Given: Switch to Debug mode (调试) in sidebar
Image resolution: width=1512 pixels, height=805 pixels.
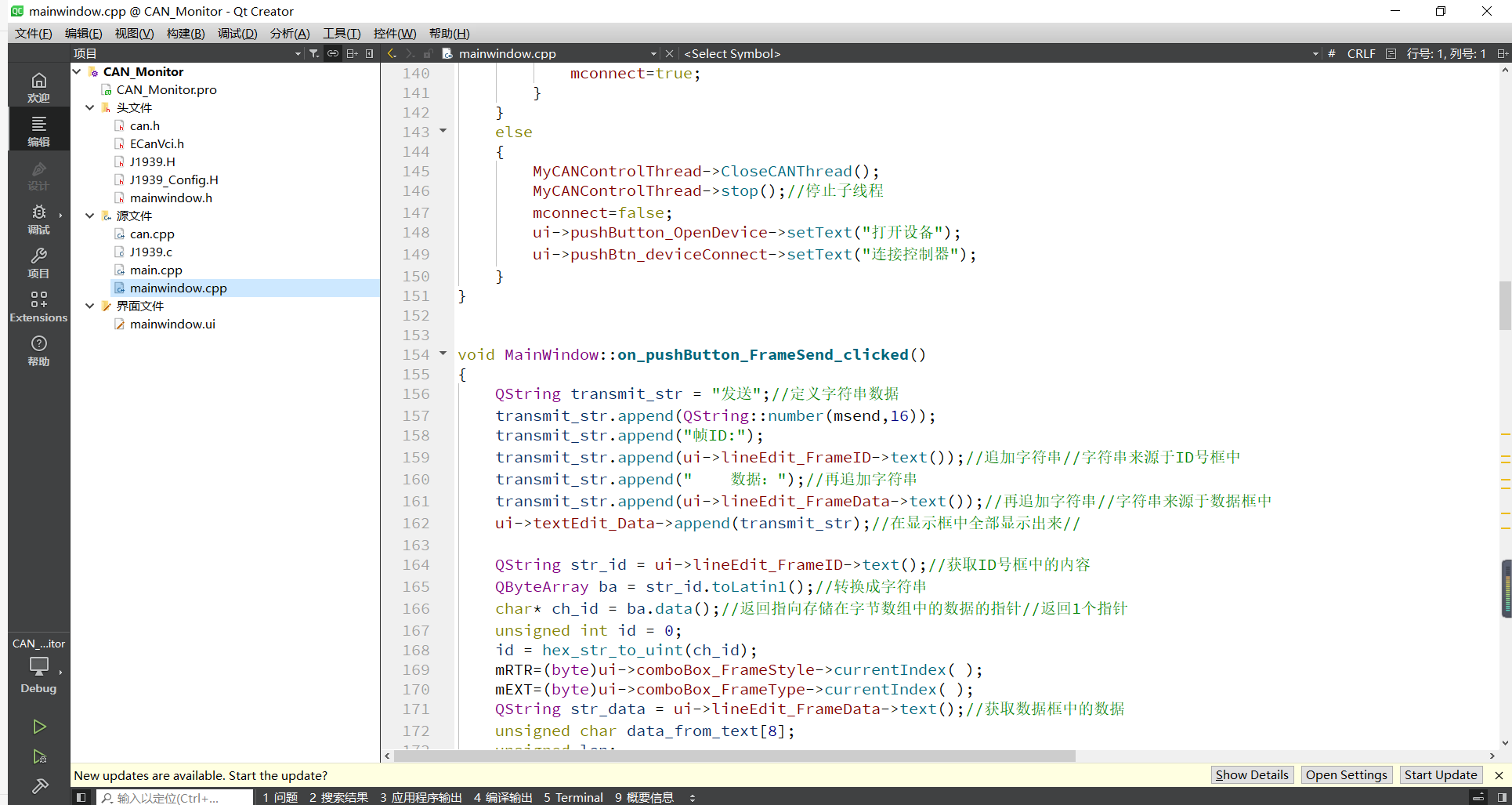Looking at the screenshot, I should click(x=38, y=219).
